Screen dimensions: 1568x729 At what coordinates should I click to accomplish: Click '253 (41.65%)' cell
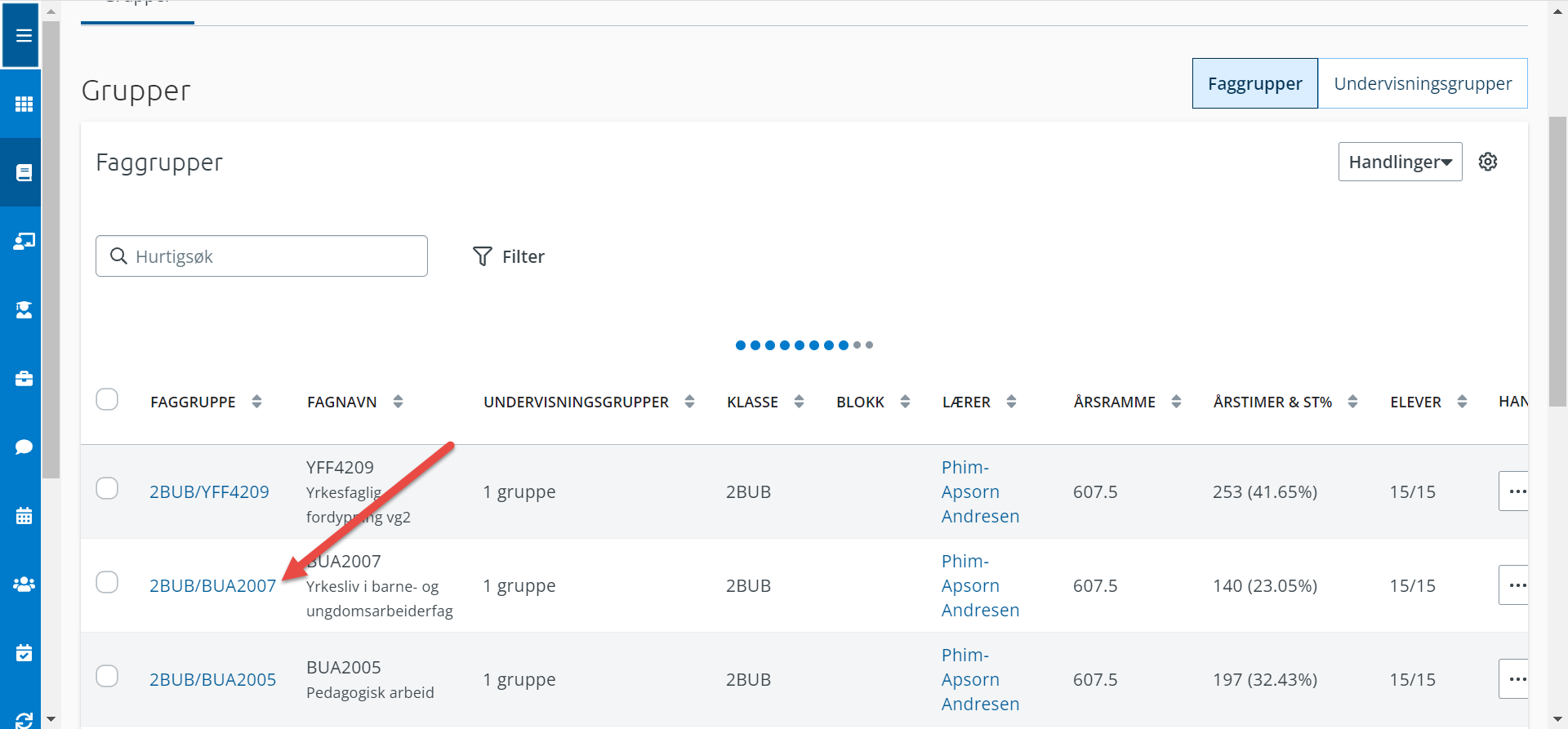pos(1265,491)
